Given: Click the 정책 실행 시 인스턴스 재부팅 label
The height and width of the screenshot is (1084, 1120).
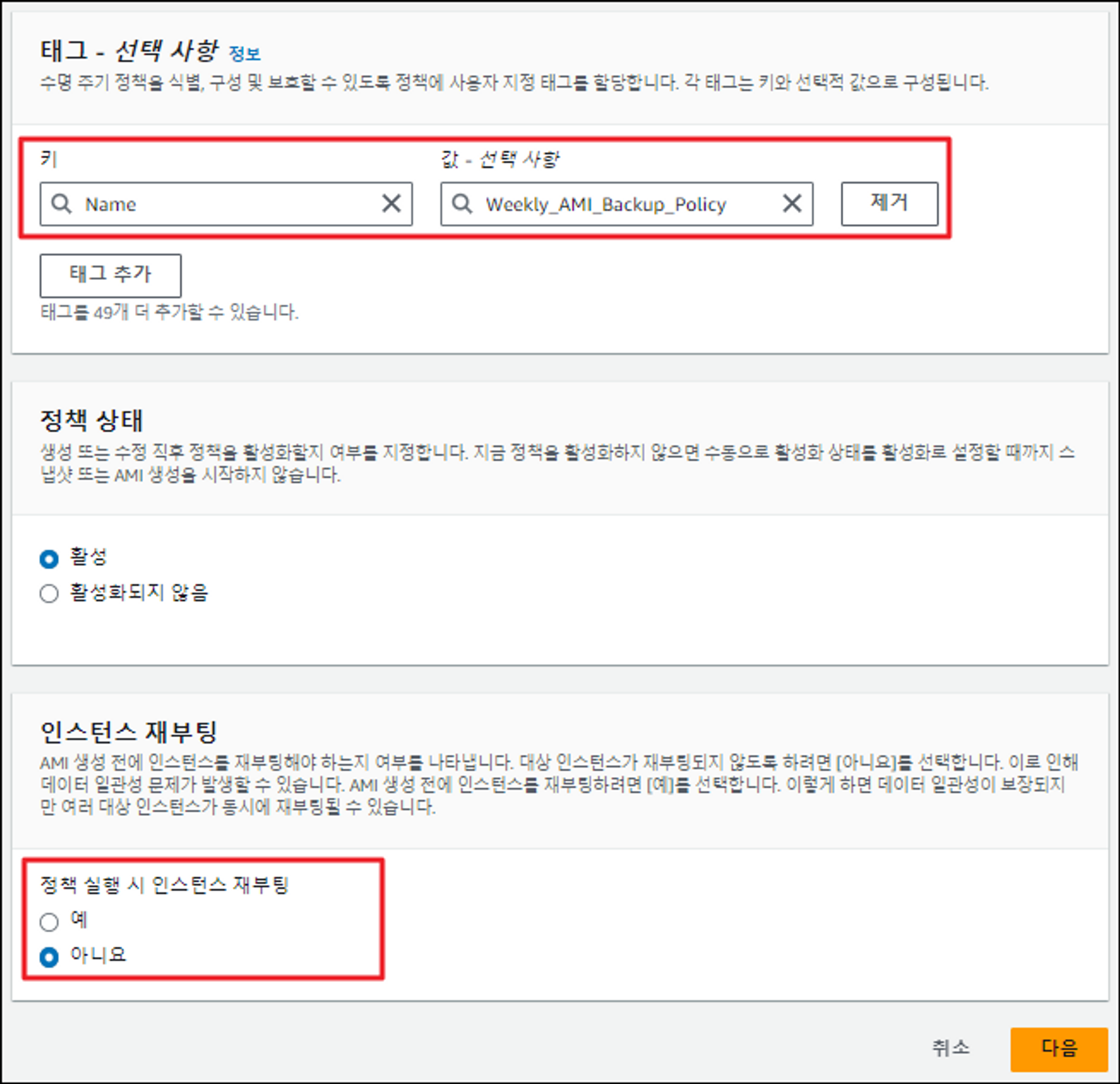Looking at the screenshot, I should [x=164, y=885].
